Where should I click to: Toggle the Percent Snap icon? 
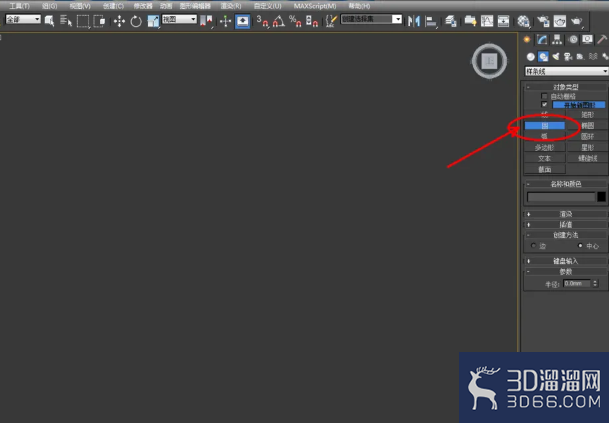pyautogui.click(x=295, y=21)
